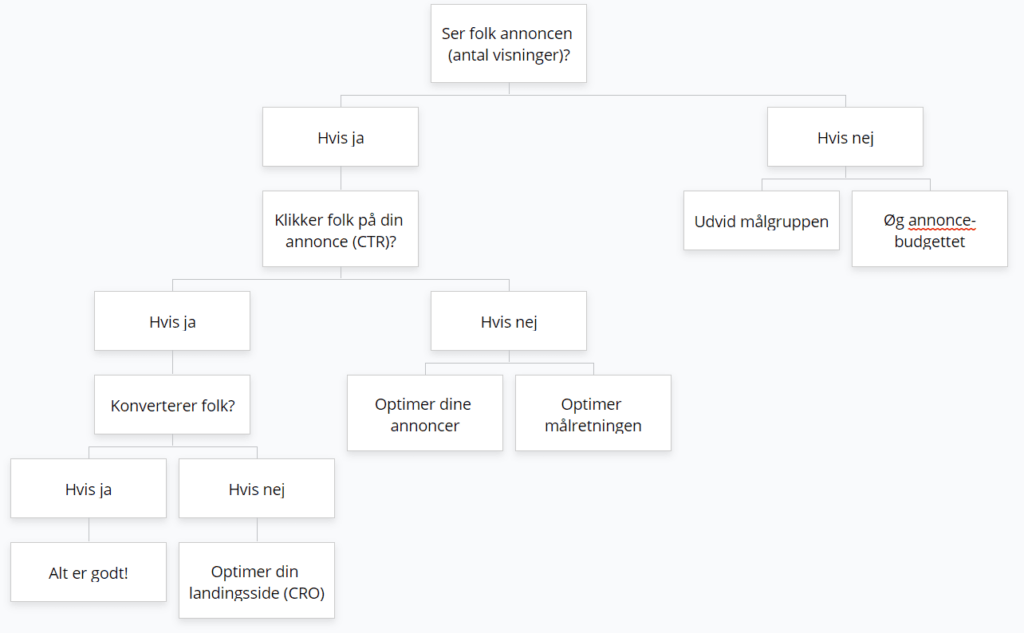
Task: Click the "Konverterer folk?" question box
Action: pos(172,405)
